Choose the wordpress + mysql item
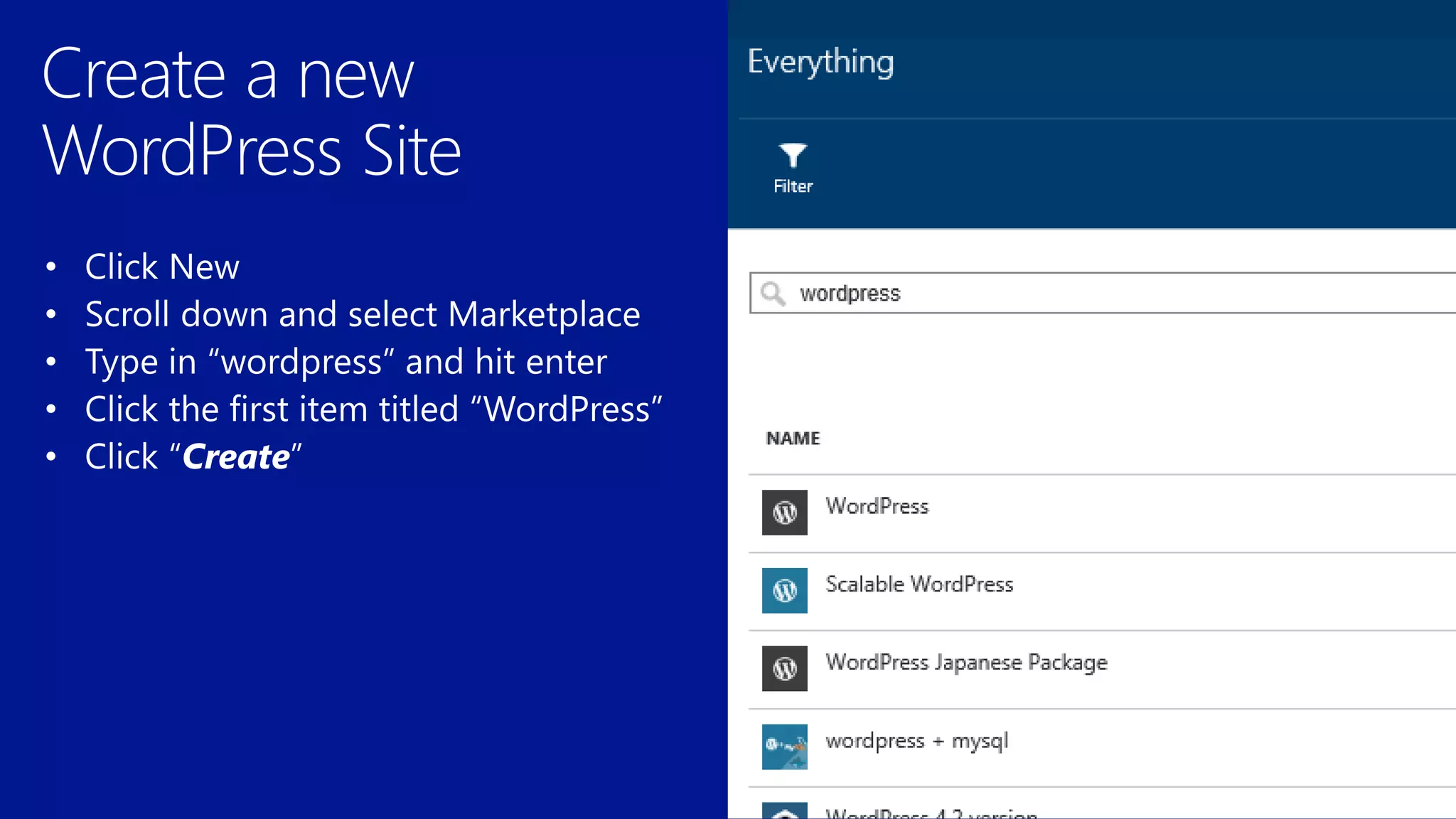The width and height of the screenshot is (1456, 819). (916, 741)
